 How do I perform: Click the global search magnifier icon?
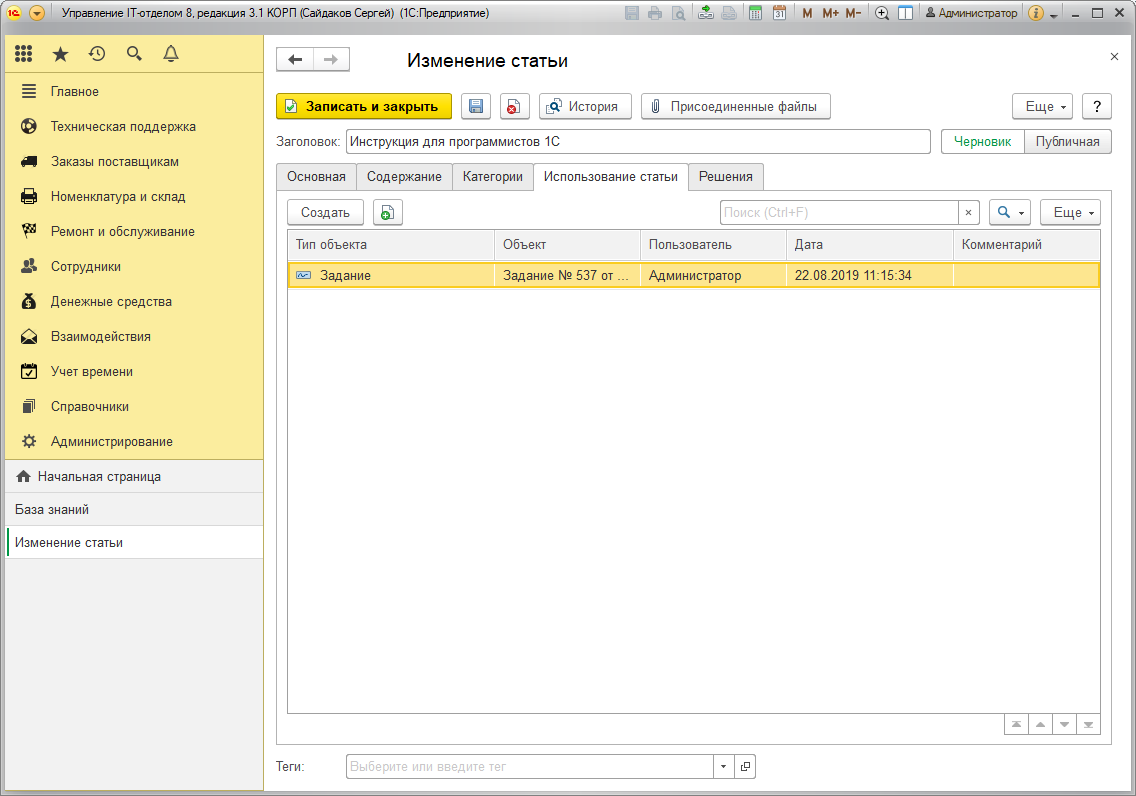tap(134, 54)
